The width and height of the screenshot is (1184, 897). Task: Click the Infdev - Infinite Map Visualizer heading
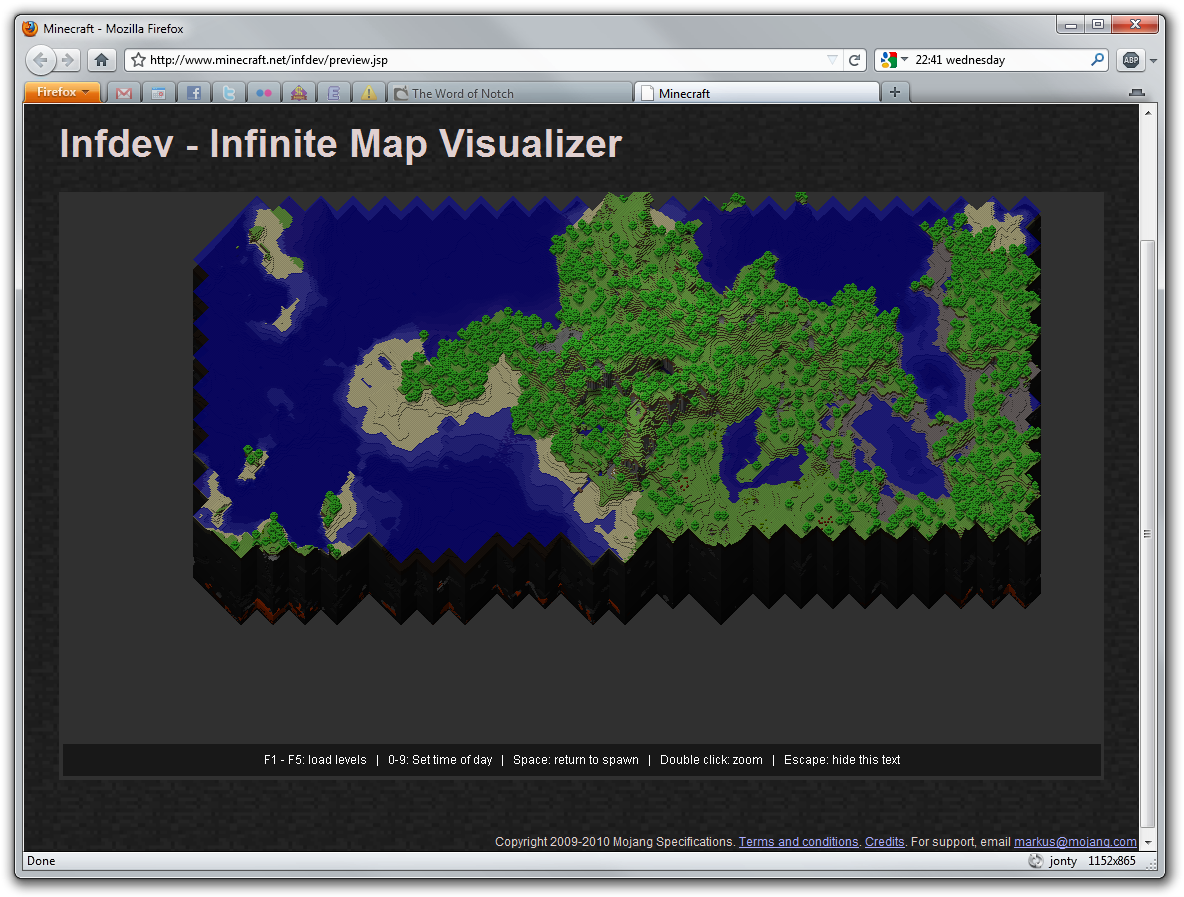(341, 143)
